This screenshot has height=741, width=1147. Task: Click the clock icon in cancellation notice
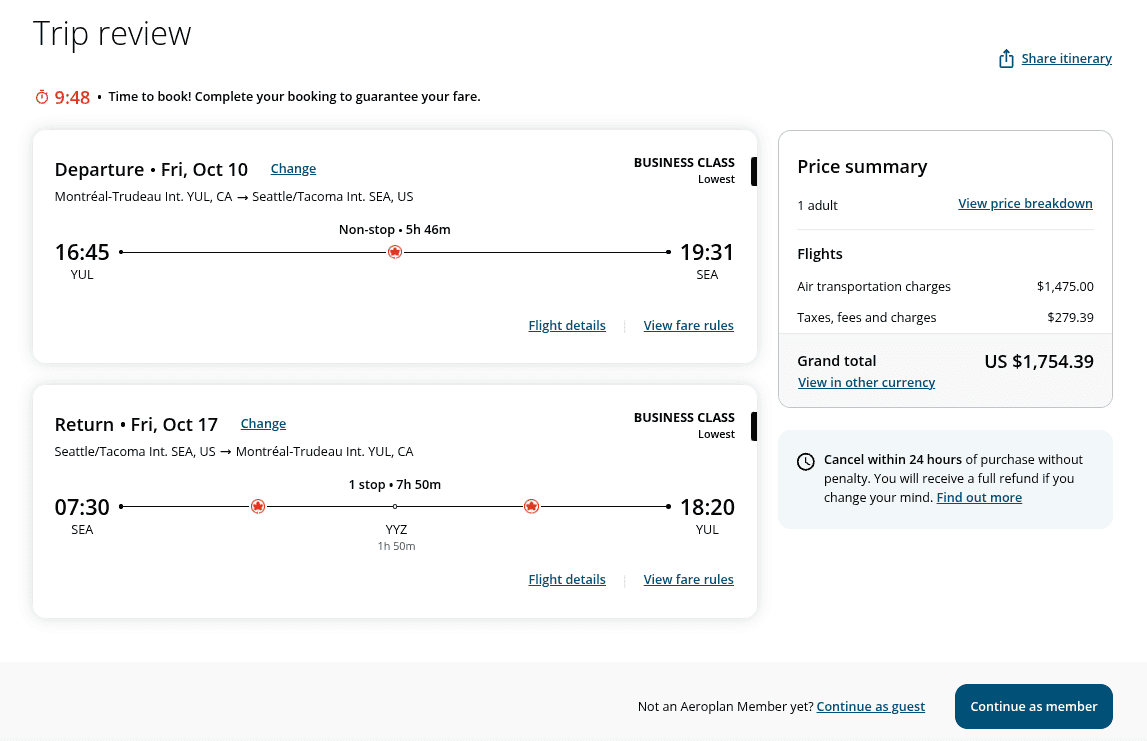point(805,461)
